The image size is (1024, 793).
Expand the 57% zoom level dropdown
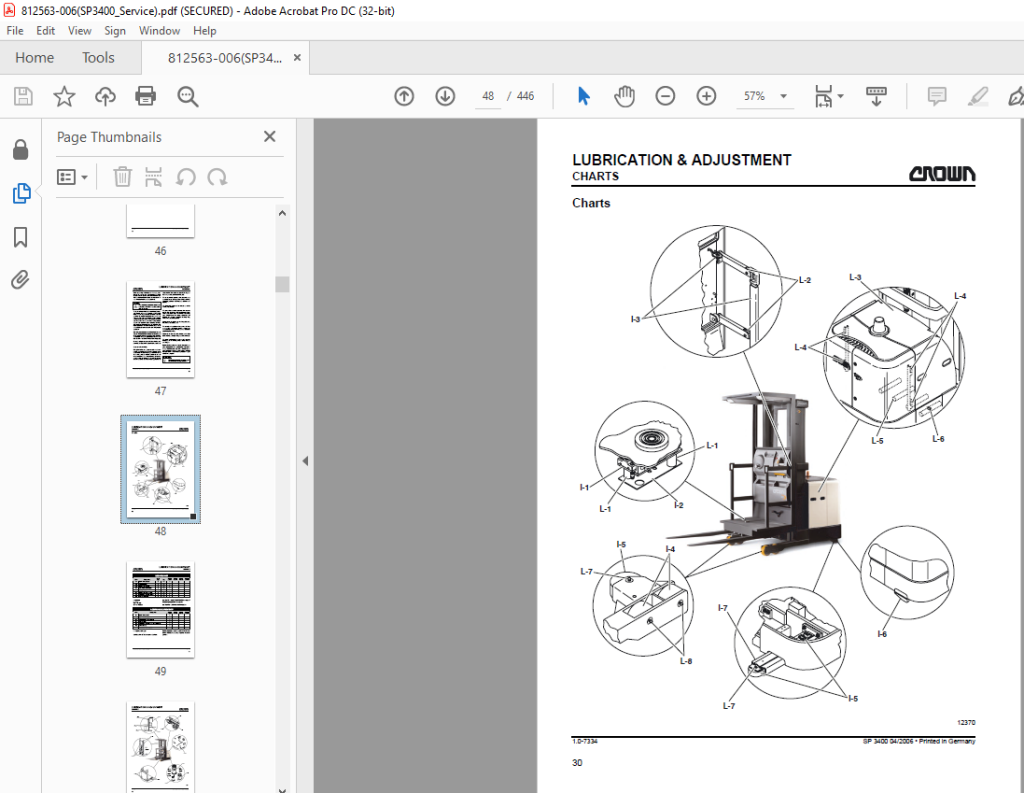(x=784, y=96)
